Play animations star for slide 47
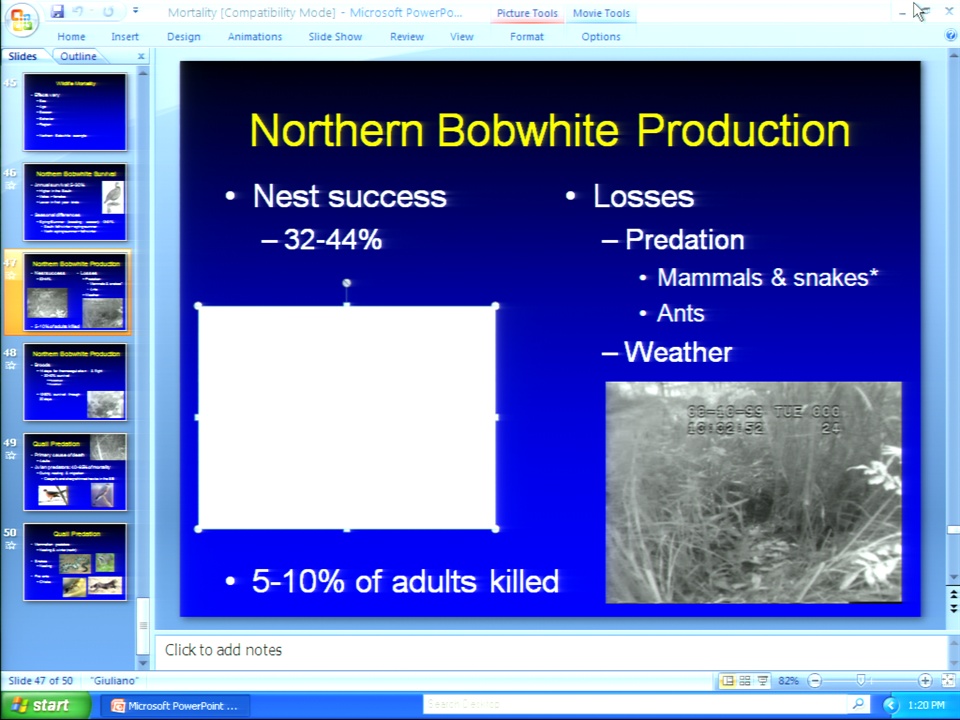This screenshot has width=960, height=720. pos(10,276)
